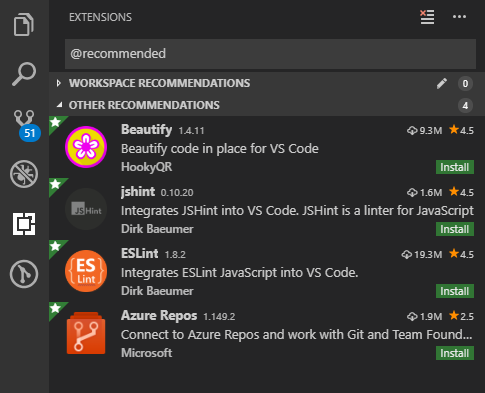The image size is (485, 393).
Task: Install the ESLint extension
Action: click(455, 291)
